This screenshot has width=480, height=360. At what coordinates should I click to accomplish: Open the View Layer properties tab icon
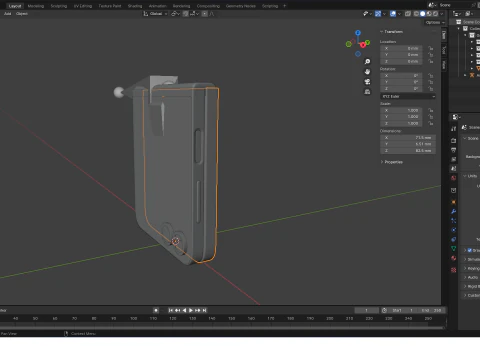(453, 159)
